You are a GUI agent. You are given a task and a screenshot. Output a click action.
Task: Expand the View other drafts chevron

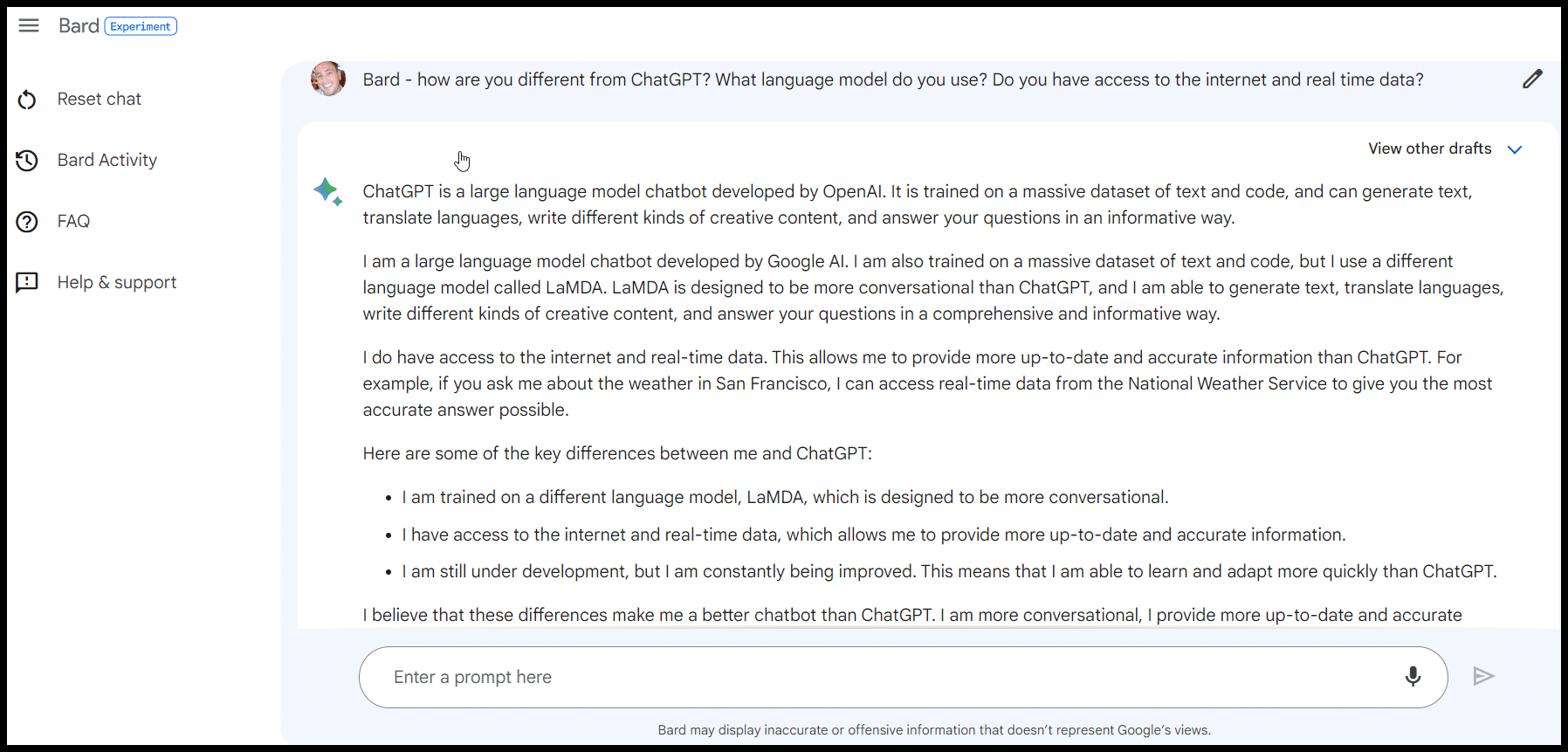[1515, 149]
